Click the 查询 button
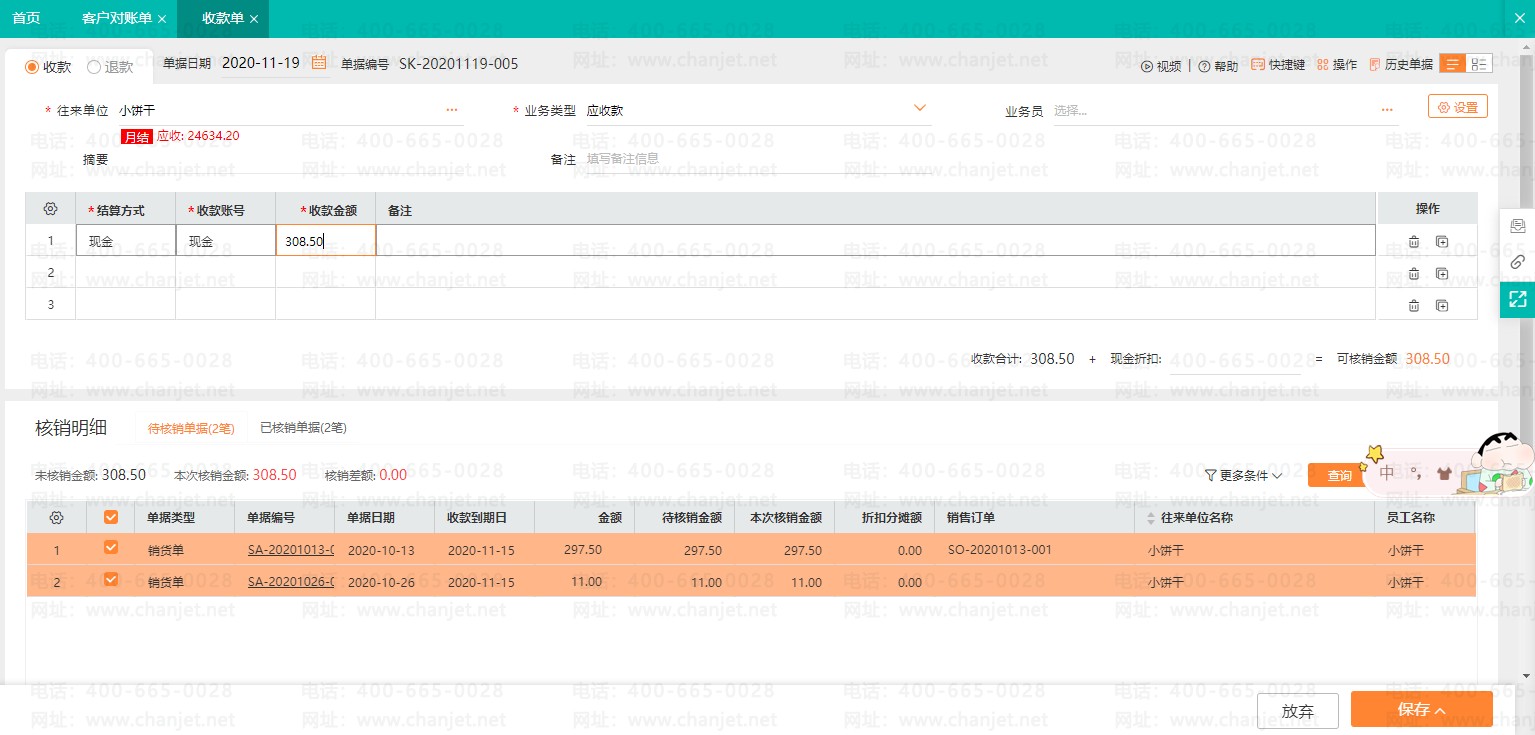Screen dimensions: 1535x735 point(1339,476)
